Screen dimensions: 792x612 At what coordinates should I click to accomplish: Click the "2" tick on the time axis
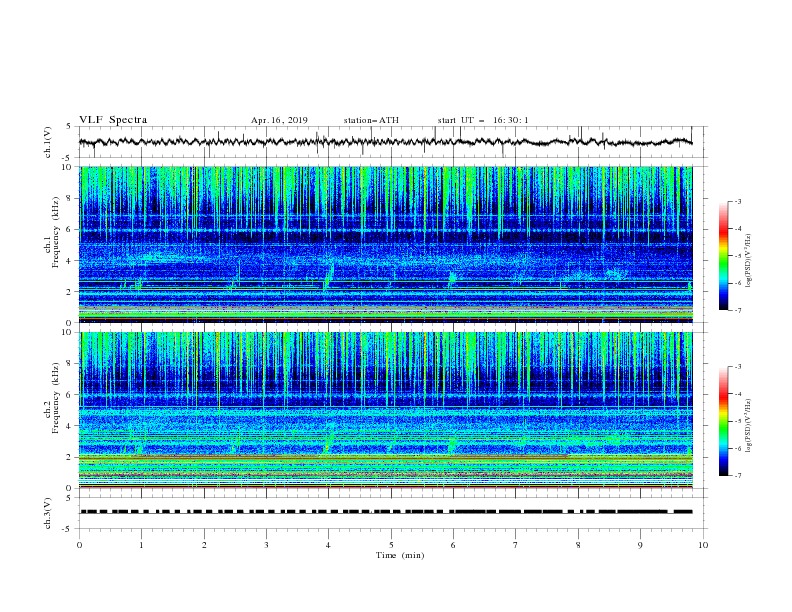click(204, 545)
